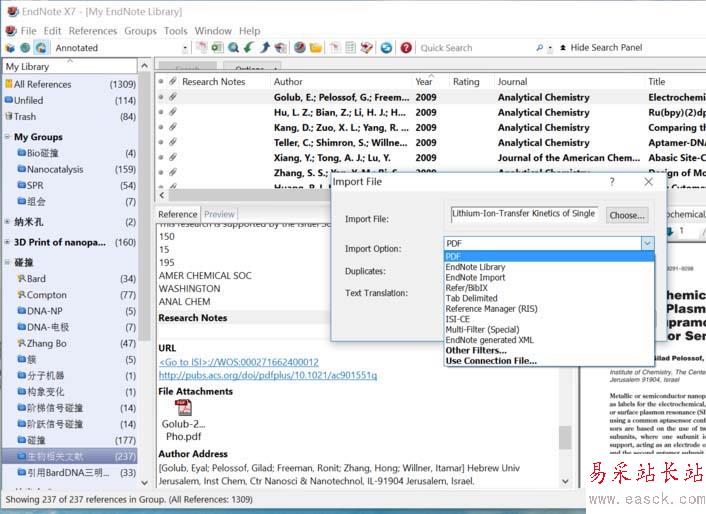Open the Help menu

click(x=249, y=31)
